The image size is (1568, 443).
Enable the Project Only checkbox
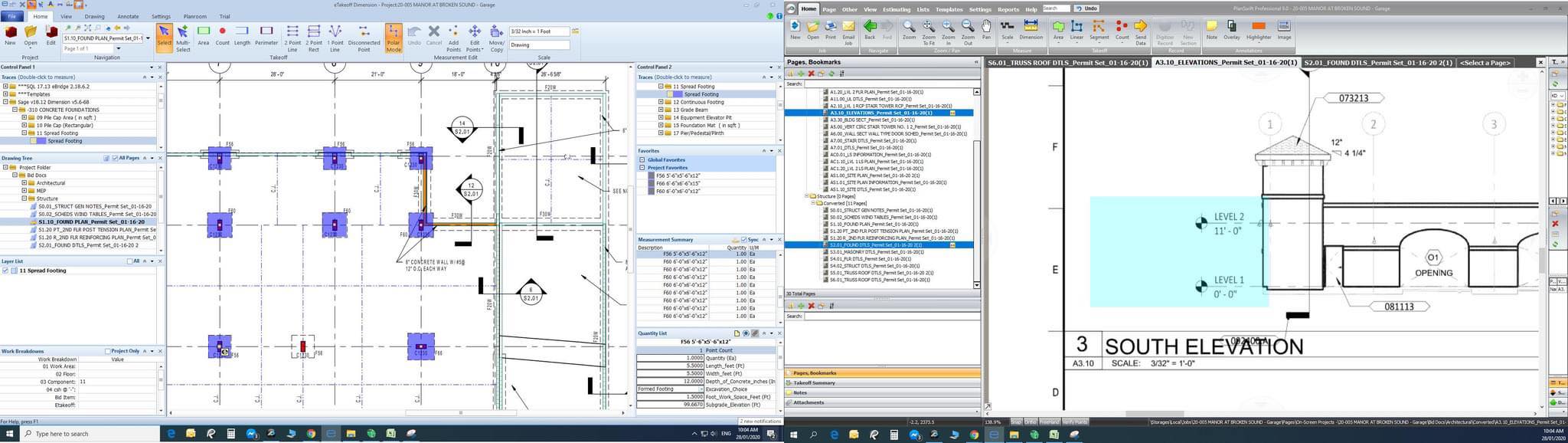[108, 351]
